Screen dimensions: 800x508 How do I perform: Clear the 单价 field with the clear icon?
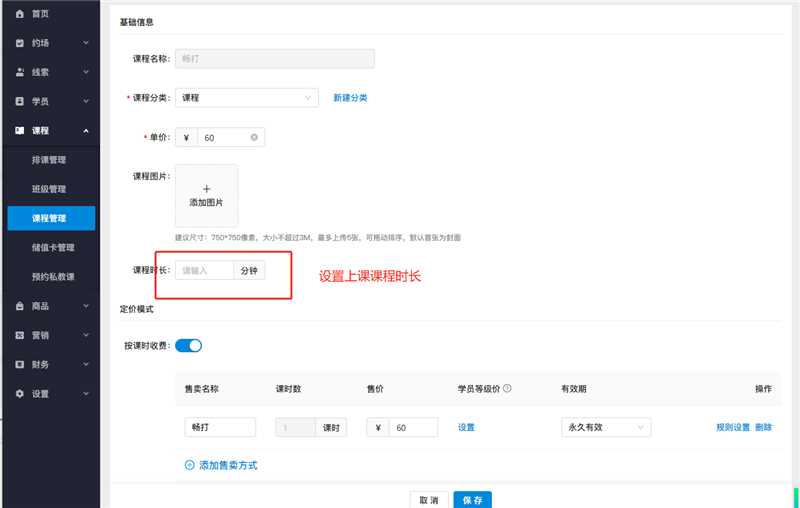[254, 137]
